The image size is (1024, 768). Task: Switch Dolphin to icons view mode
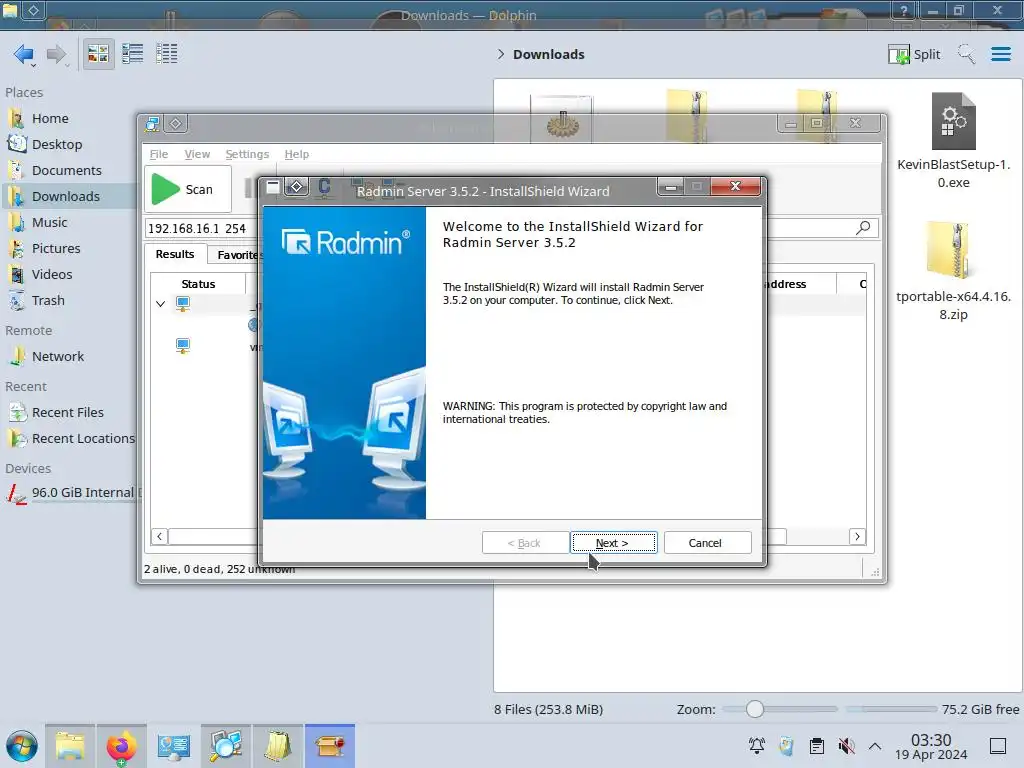(x=98, y=54)
